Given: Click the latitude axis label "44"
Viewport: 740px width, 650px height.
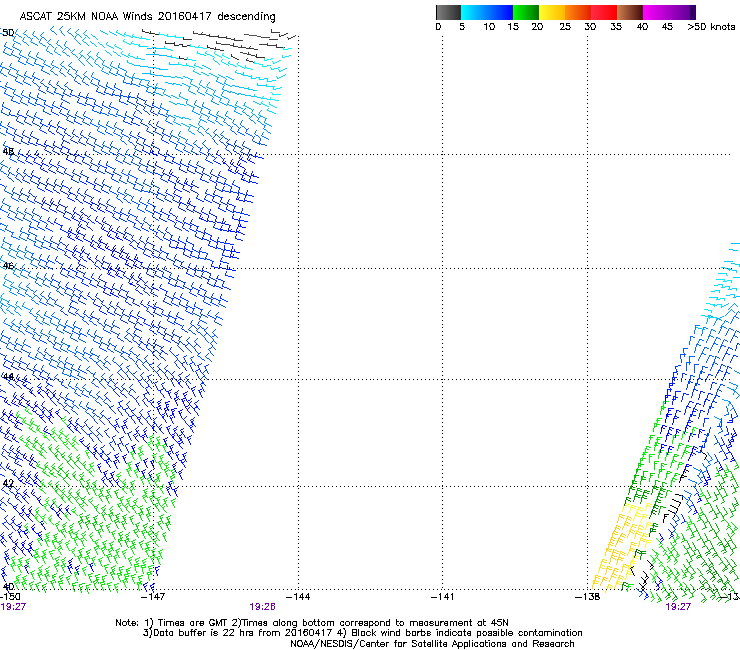Looking at the screenshot, I should [8, 377].
